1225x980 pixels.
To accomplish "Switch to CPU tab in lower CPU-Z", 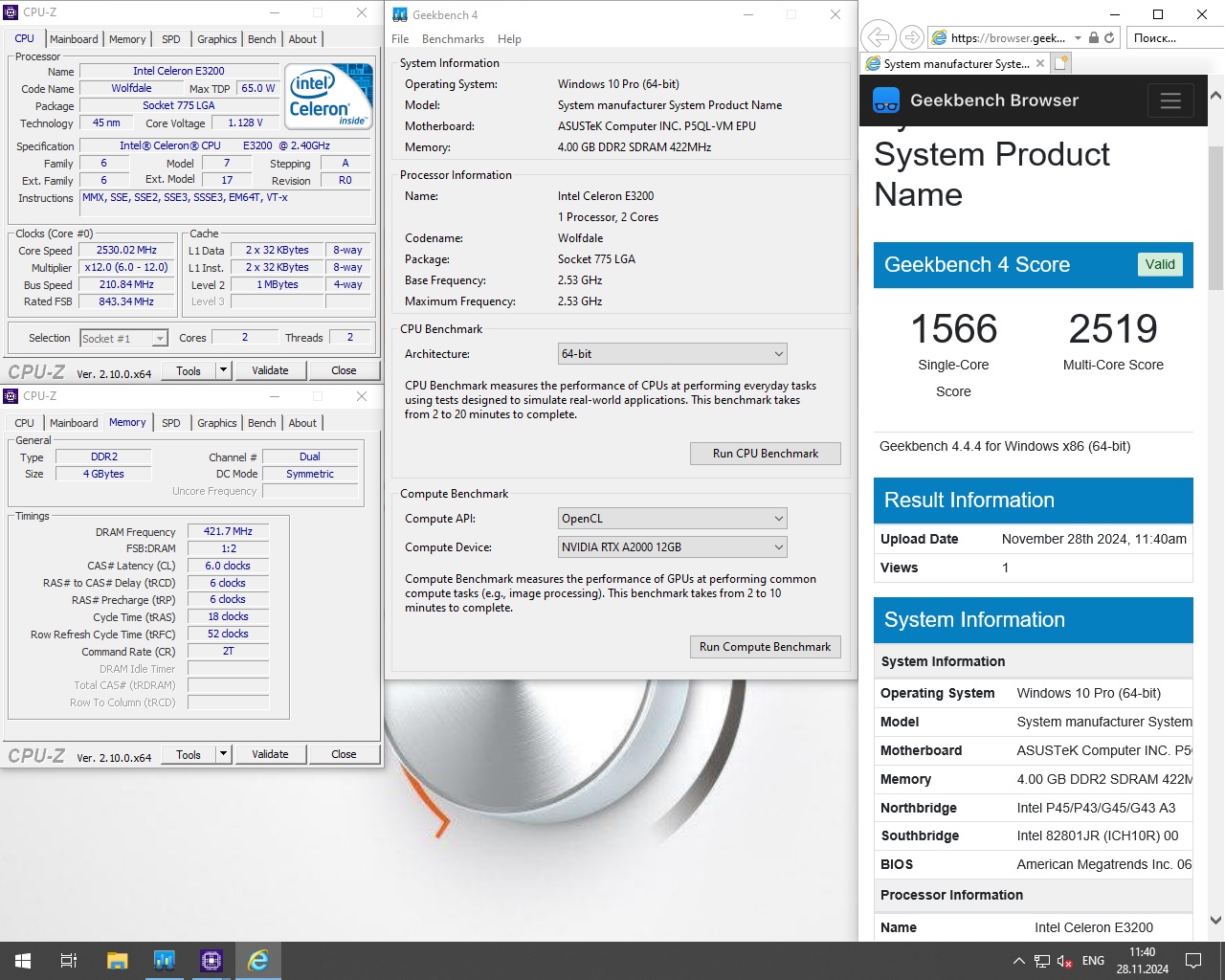I will [x=25, y=423].
